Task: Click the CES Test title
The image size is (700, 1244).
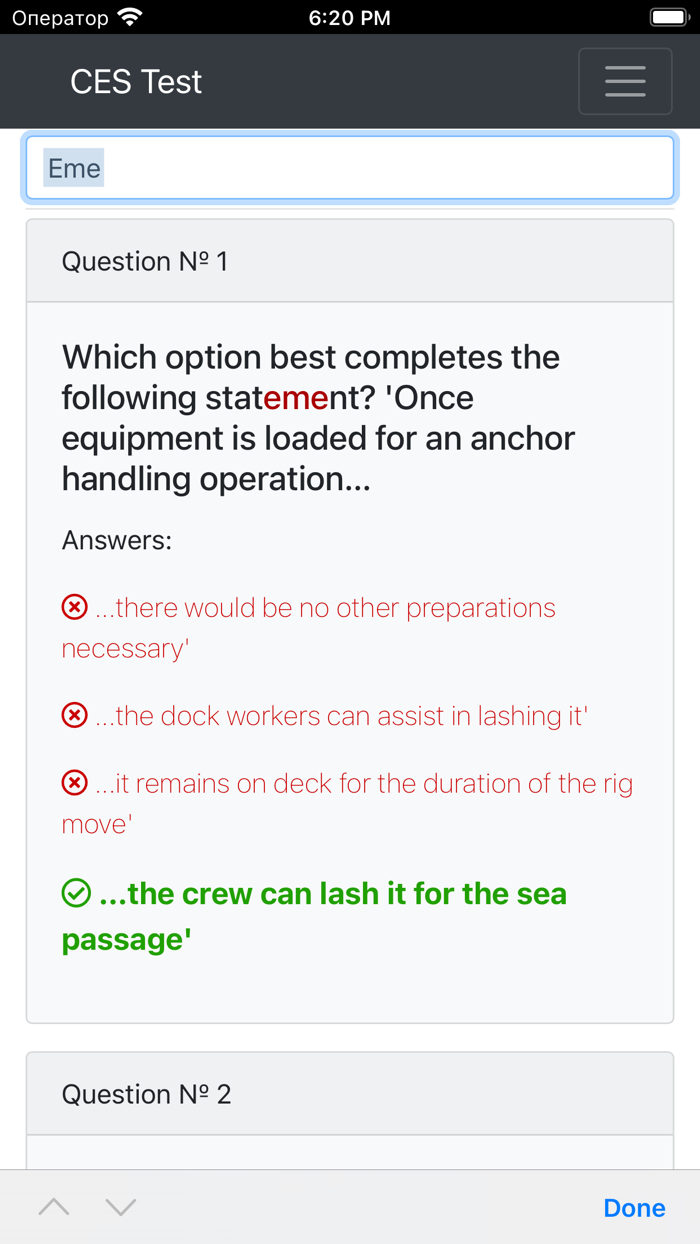Action: [x=136, y=81]
